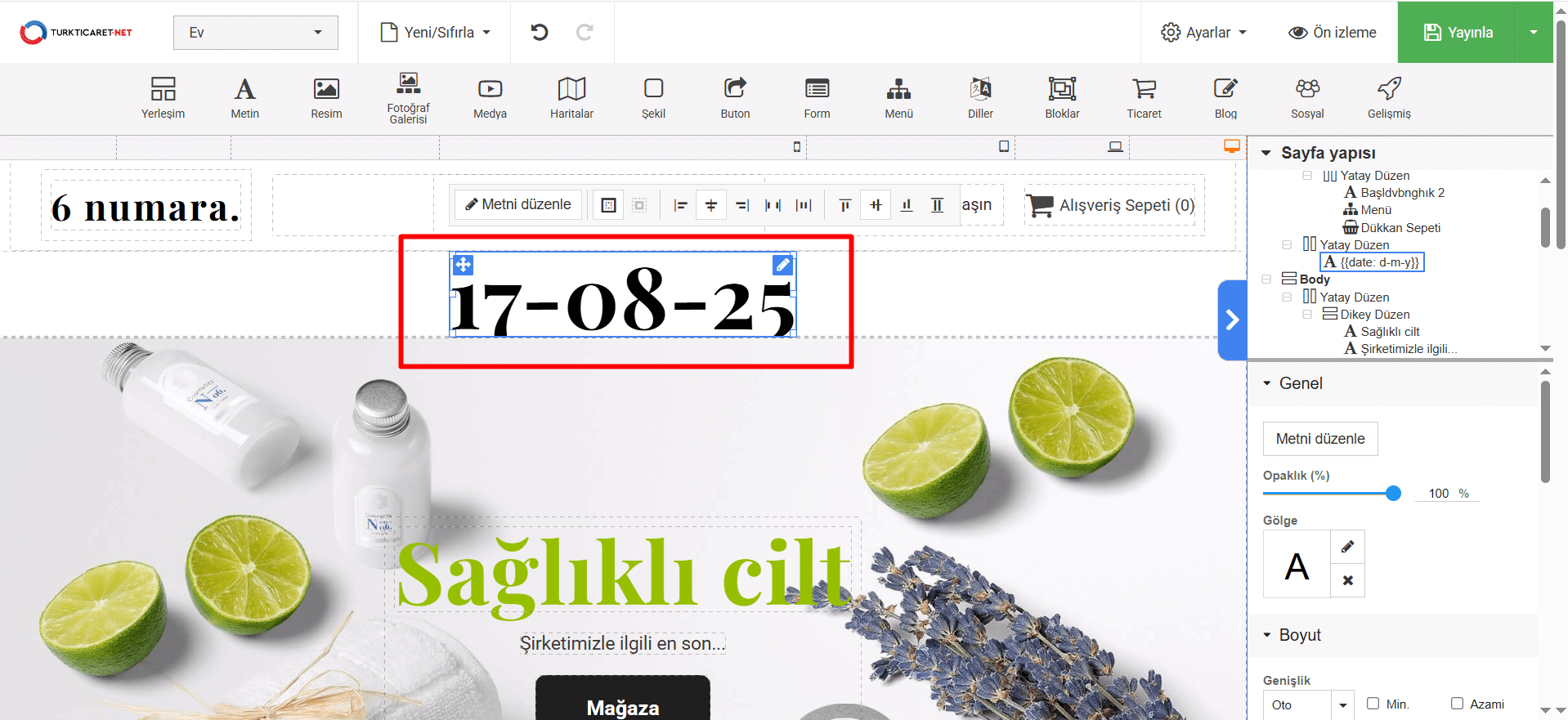Collapse the Boyut section
Screen dimensions: 1568x720
(1267, 635)
